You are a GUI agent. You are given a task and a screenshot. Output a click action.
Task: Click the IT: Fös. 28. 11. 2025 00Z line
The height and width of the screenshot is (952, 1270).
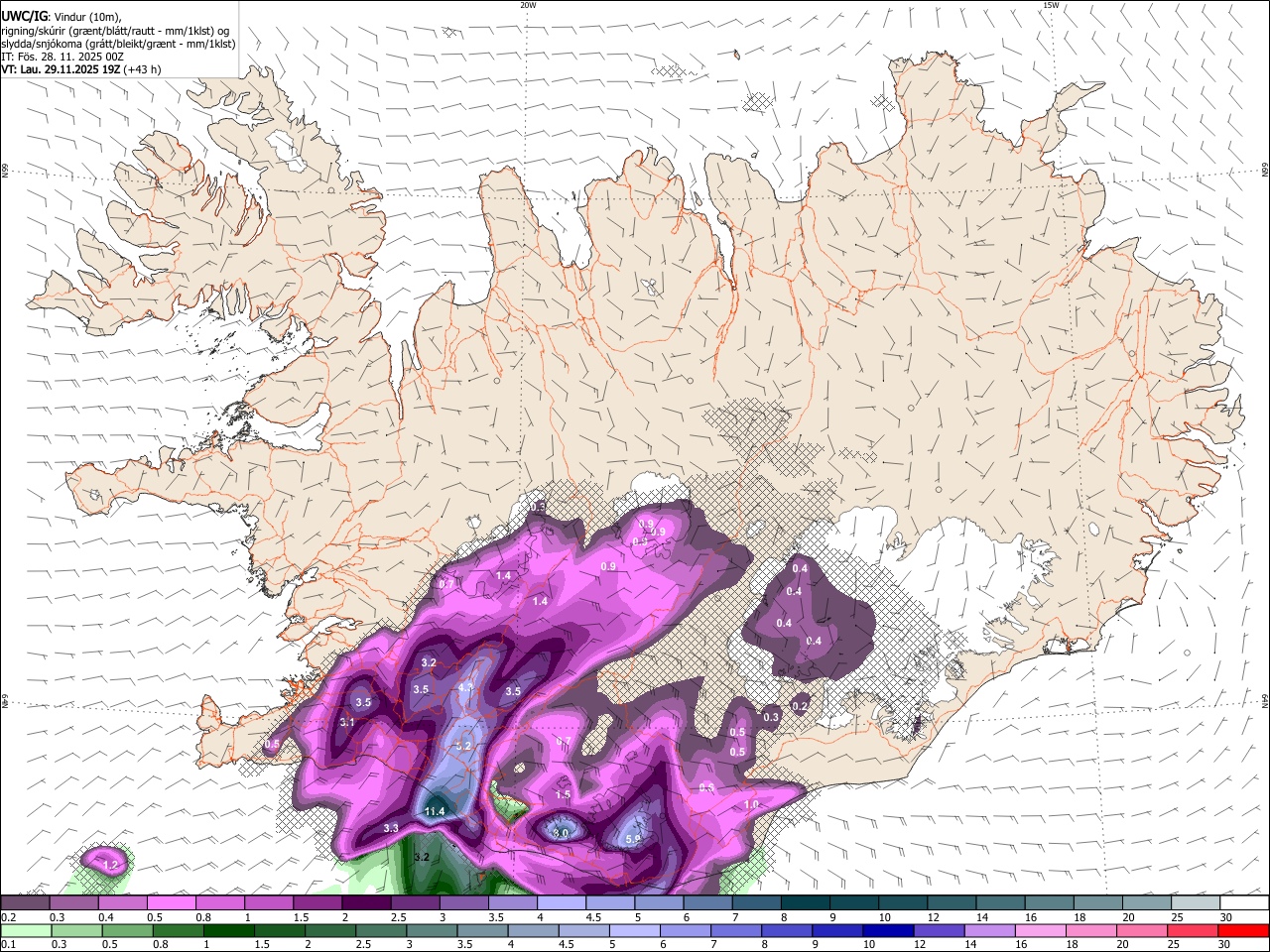click(x=63, y=57)
